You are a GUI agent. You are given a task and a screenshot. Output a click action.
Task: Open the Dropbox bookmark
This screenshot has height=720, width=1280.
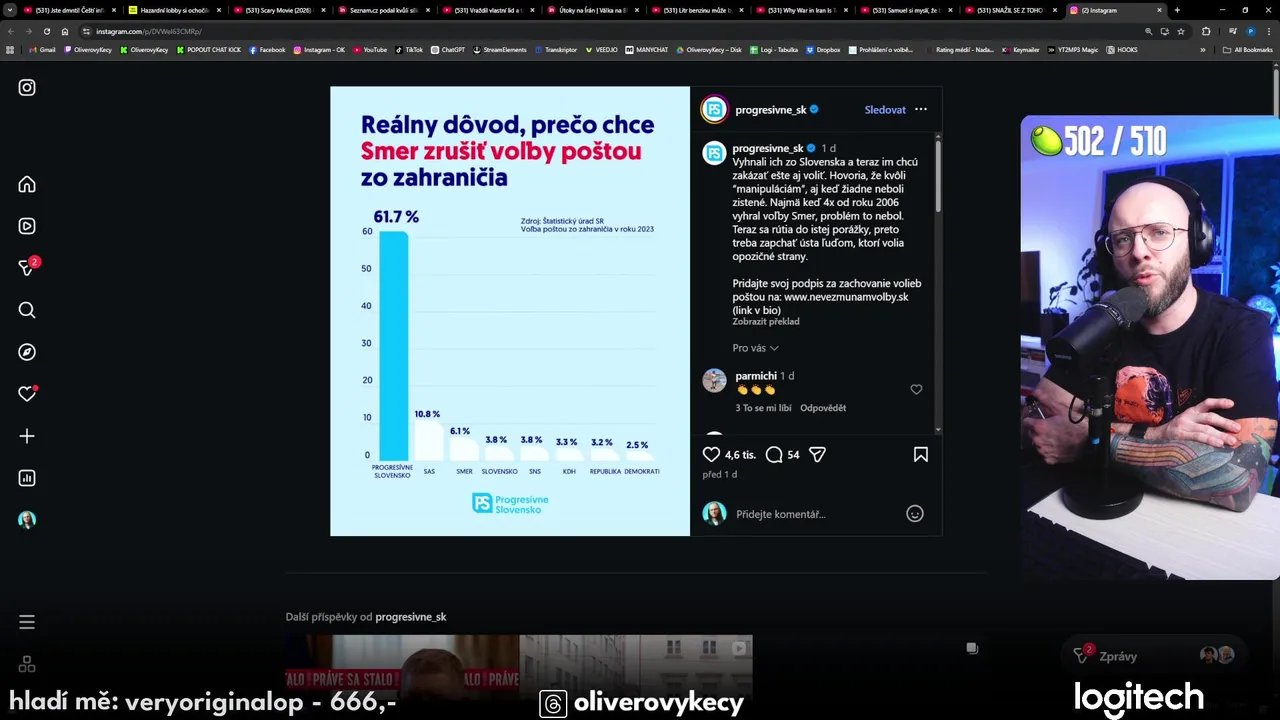pos(823,50)
